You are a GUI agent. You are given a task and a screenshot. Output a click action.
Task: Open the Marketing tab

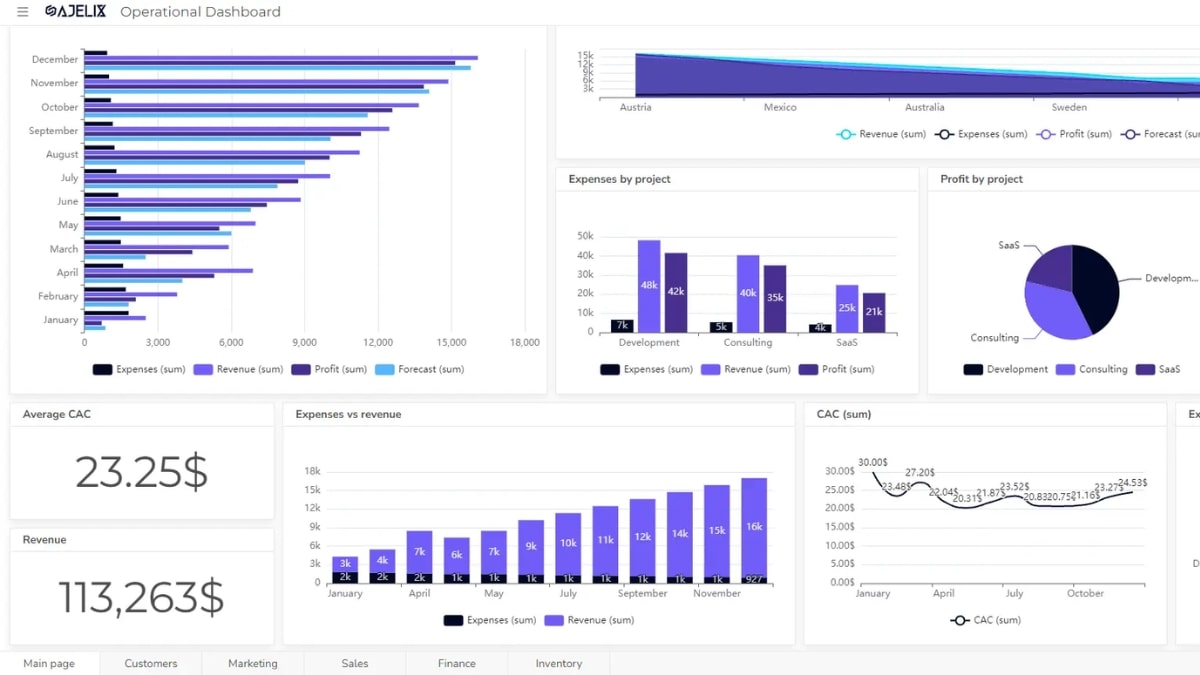(253, 663)
